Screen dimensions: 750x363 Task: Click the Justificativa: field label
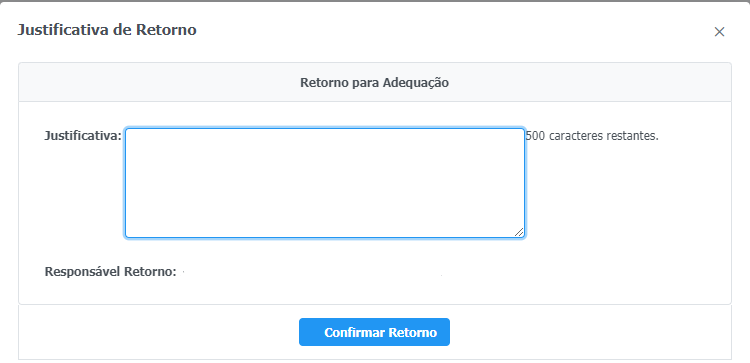coord(83,136)
